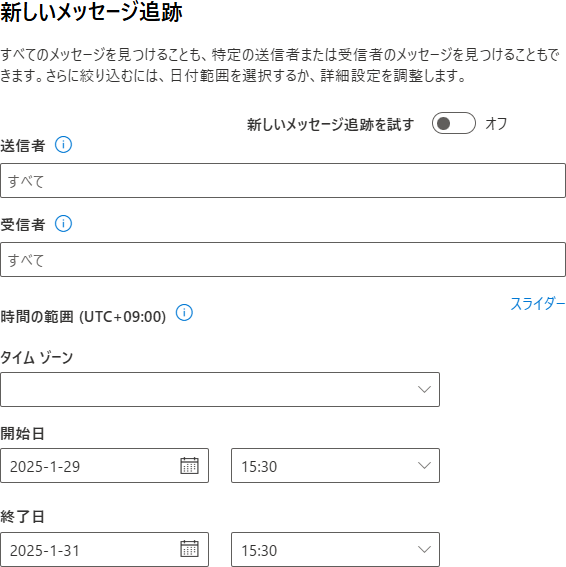566x567 pixels.
Task: Open the 開始日 time dropdown showing 15:30
Action: point(335,465)
